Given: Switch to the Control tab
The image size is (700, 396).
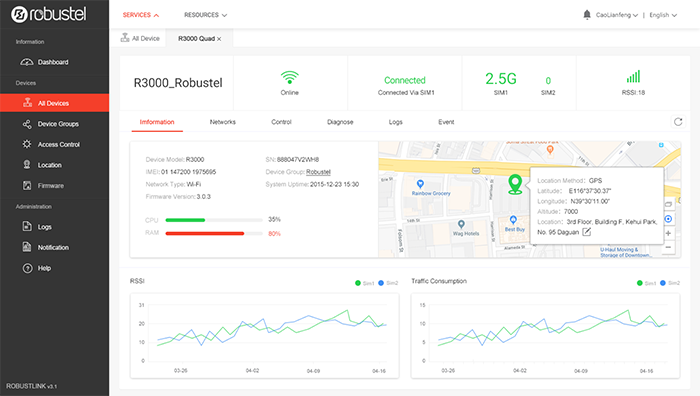Looking at the screenshot, I should [281, 122].
